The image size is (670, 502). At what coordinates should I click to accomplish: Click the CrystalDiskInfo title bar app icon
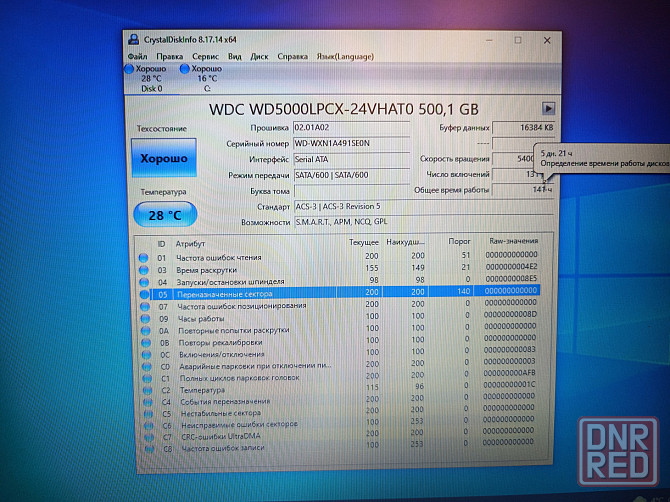pos(135,39)
